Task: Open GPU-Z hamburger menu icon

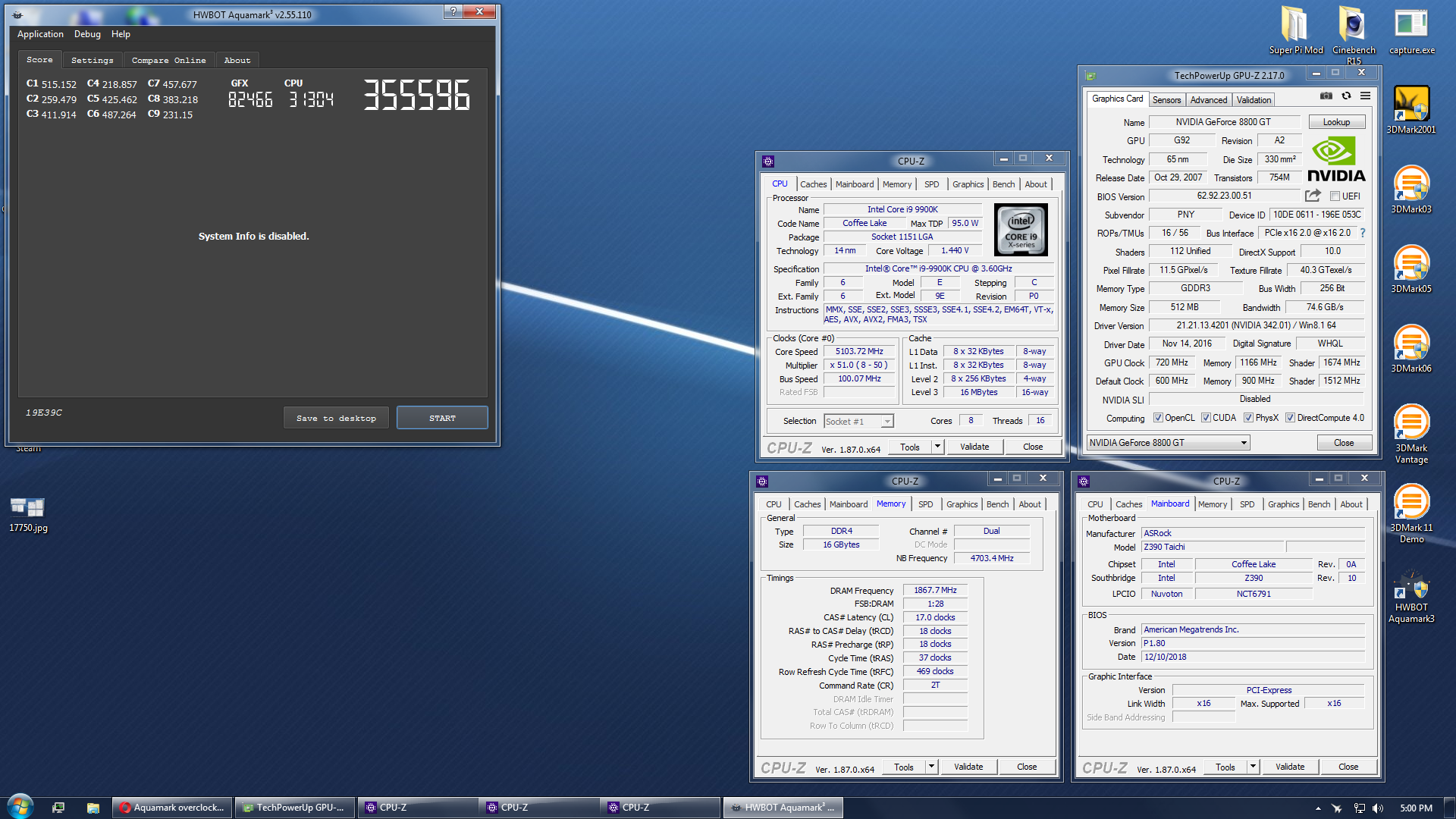Action: coord(1365,96)
